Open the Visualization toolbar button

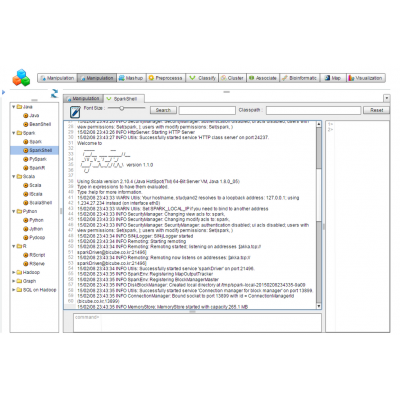pos(366,78)
